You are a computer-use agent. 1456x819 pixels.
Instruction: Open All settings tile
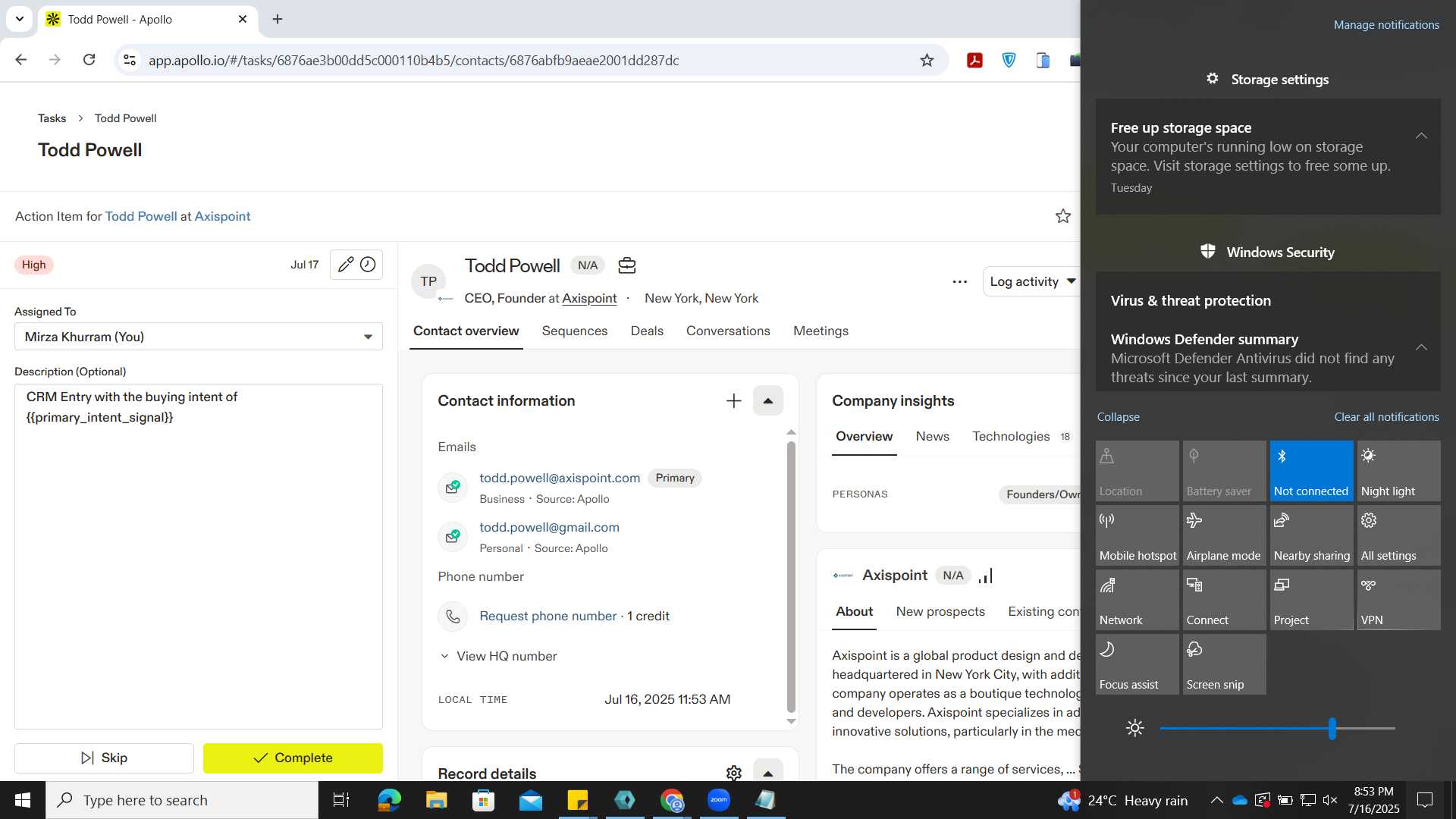click(x=1398, y=535)
